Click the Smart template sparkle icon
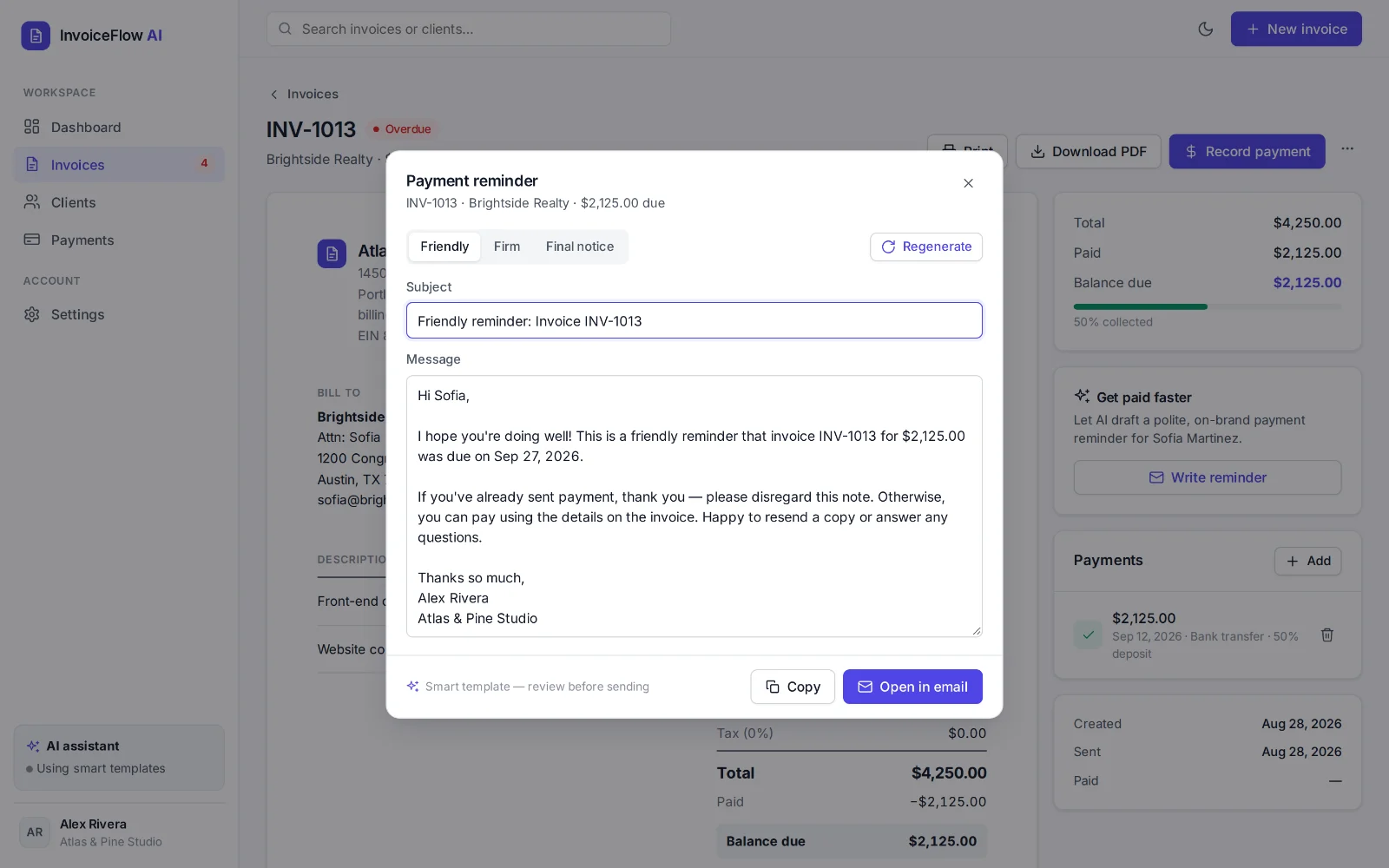Viewport: 1389px width, 868px height. pos(413,687)
